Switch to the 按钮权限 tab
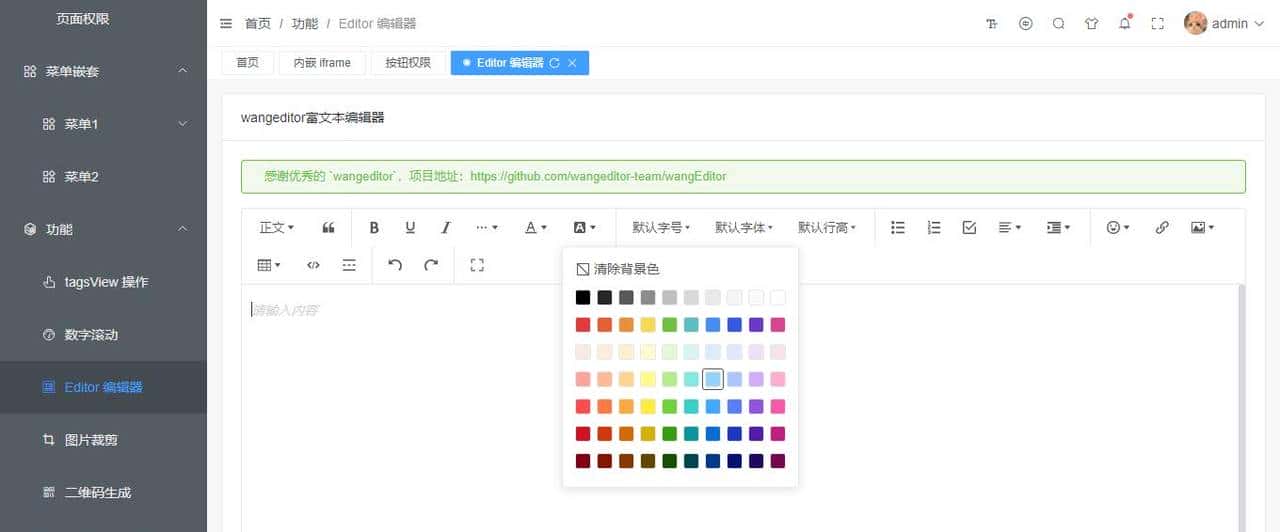 point(408,63)
